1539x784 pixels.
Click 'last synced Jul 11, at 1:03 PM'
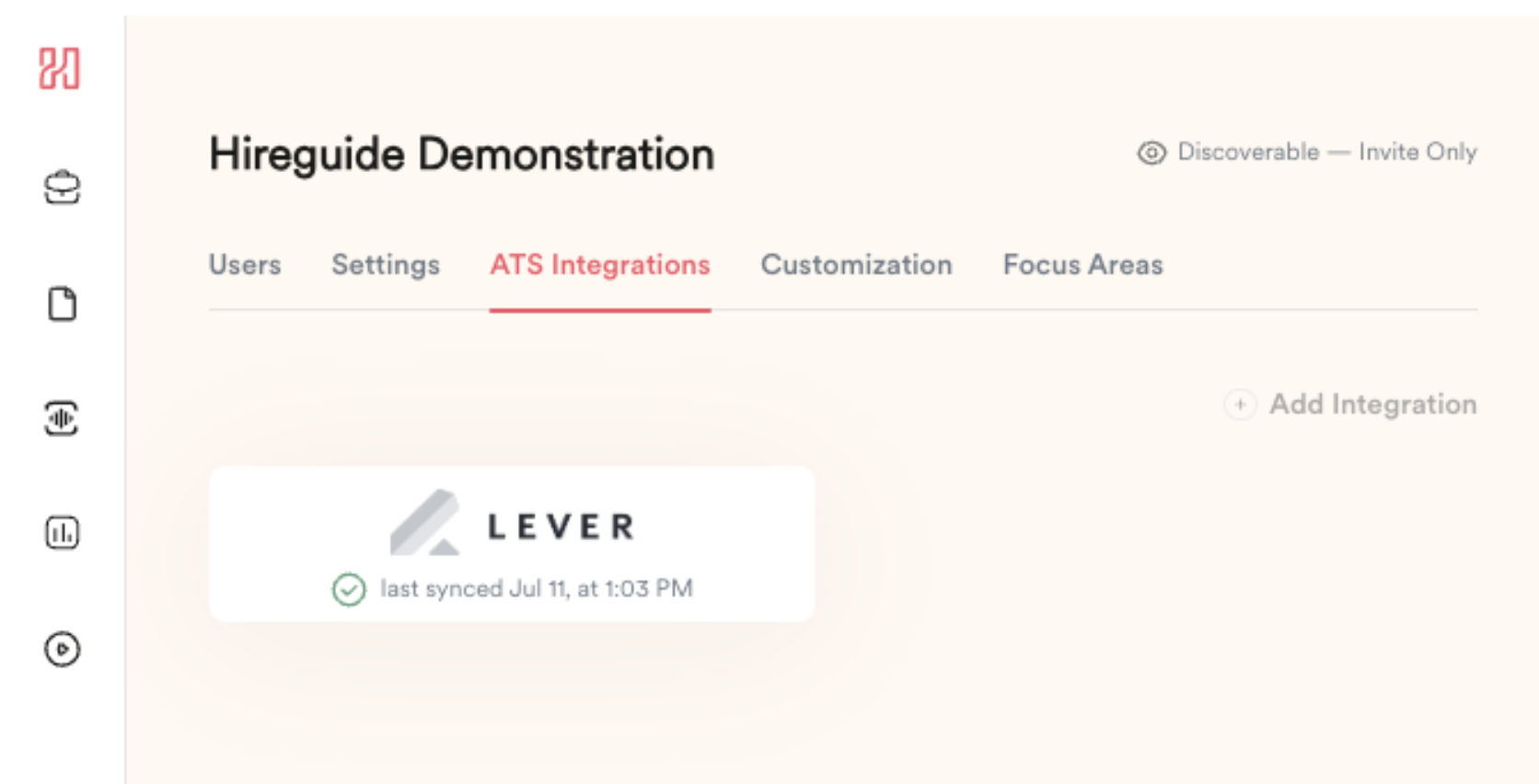(x=537, y=589)
